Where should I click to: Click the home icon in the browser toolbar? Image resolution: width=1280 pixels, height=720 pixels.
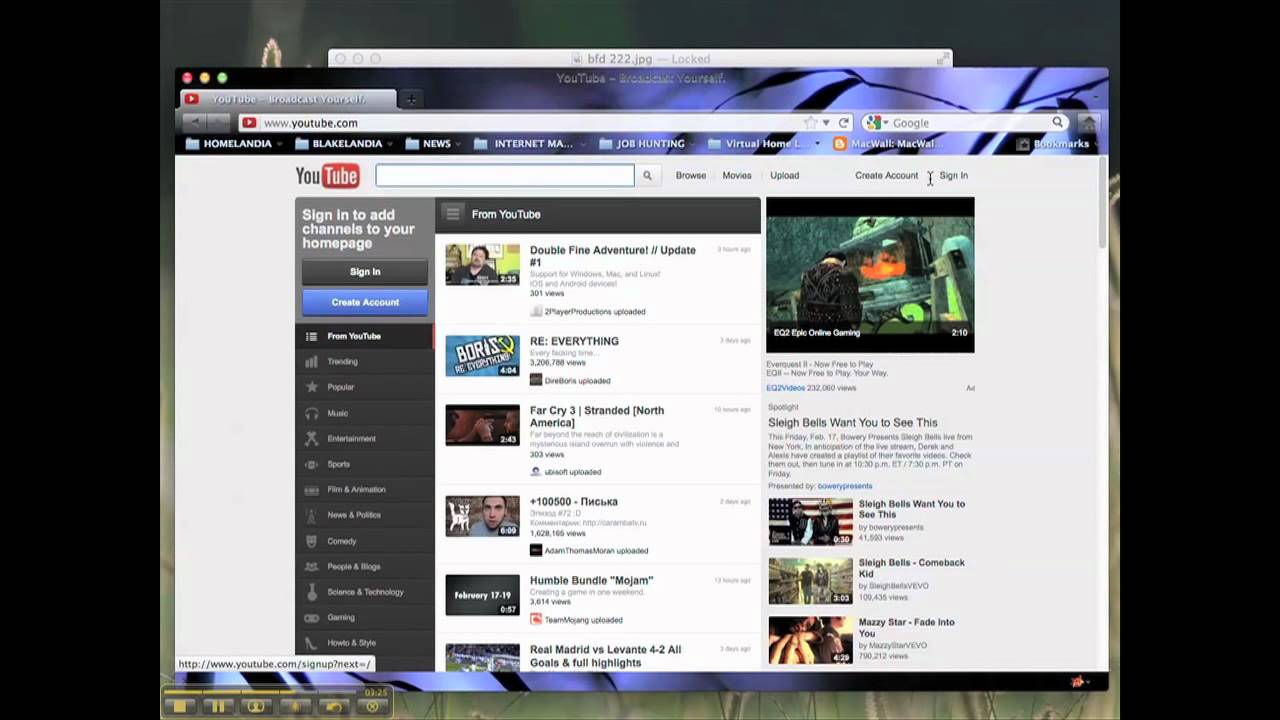(1088, 122)
